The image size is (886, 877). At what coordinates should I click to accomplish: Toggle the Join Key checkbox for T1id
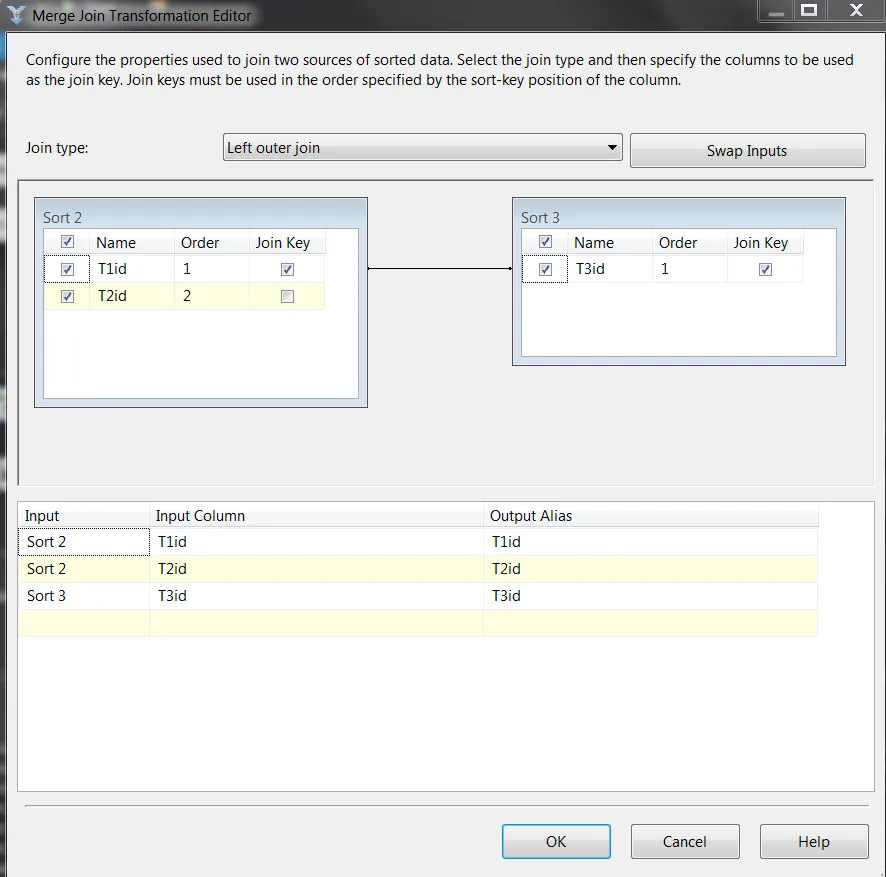287,269
